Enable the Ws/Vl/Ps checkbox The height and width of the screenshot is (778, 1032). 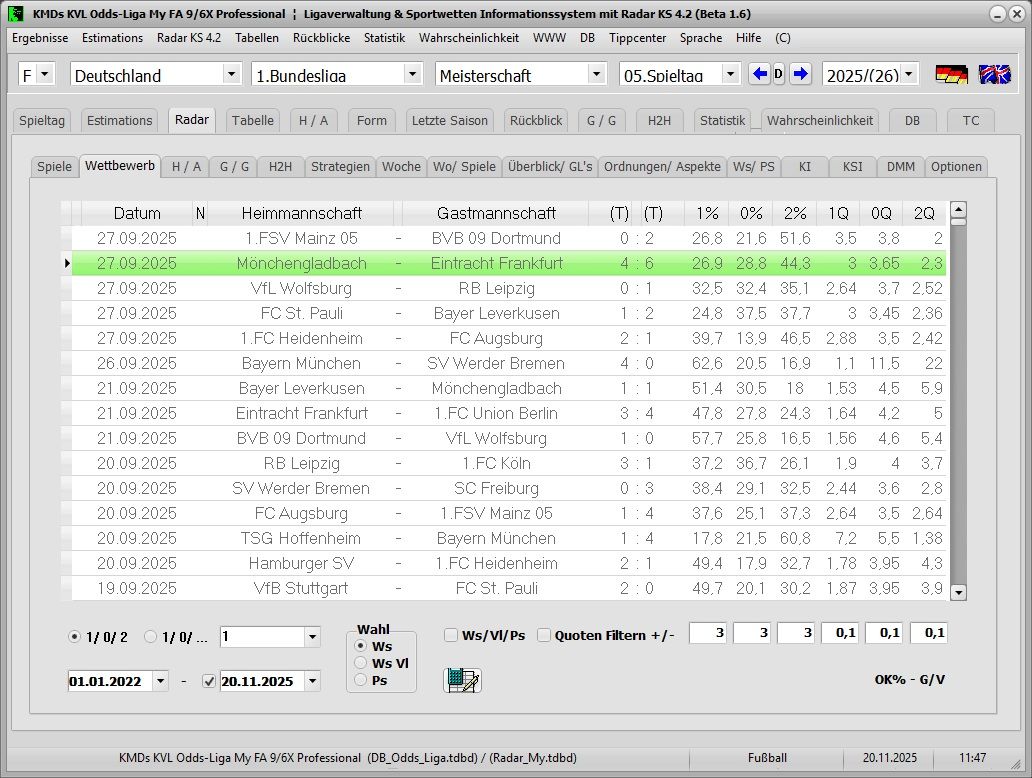(x=452, y=635)
